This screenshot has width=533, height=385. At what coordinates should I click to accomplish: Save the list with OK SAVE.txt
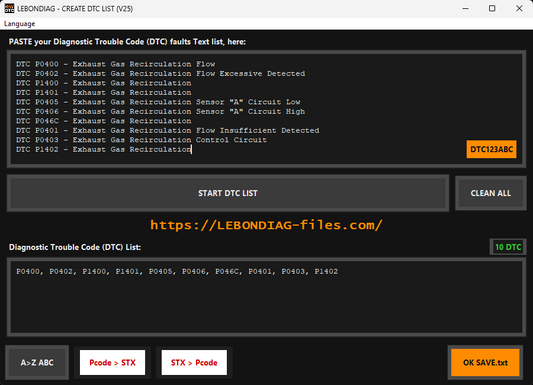(x=485, y=363)
